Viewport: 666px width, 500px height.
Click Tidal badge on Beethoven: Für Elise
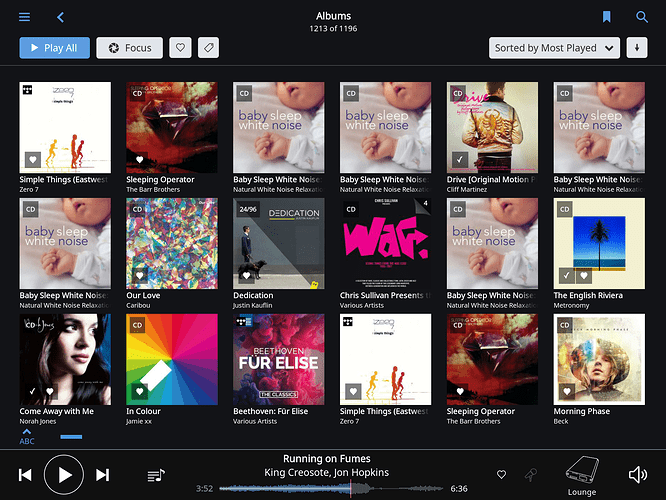(244, 322)
